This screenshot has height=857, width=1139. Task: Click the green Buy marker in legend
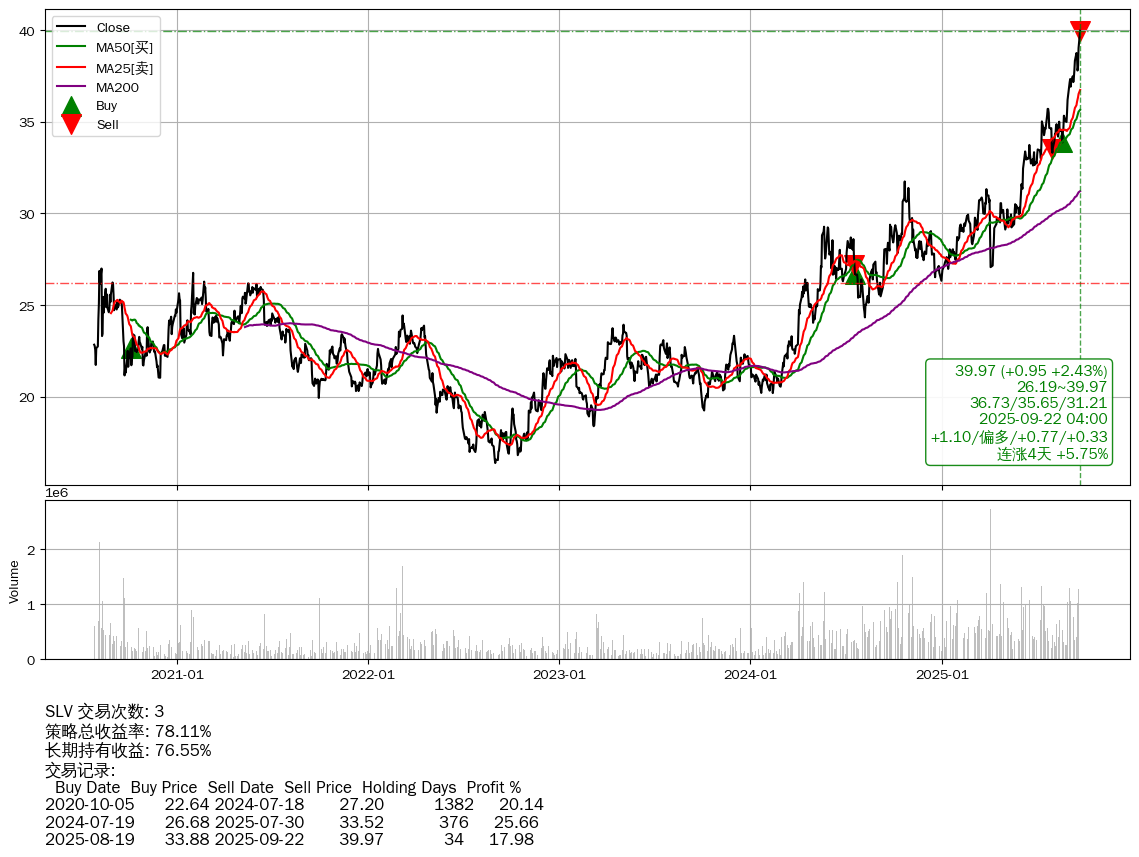point(71,105)
